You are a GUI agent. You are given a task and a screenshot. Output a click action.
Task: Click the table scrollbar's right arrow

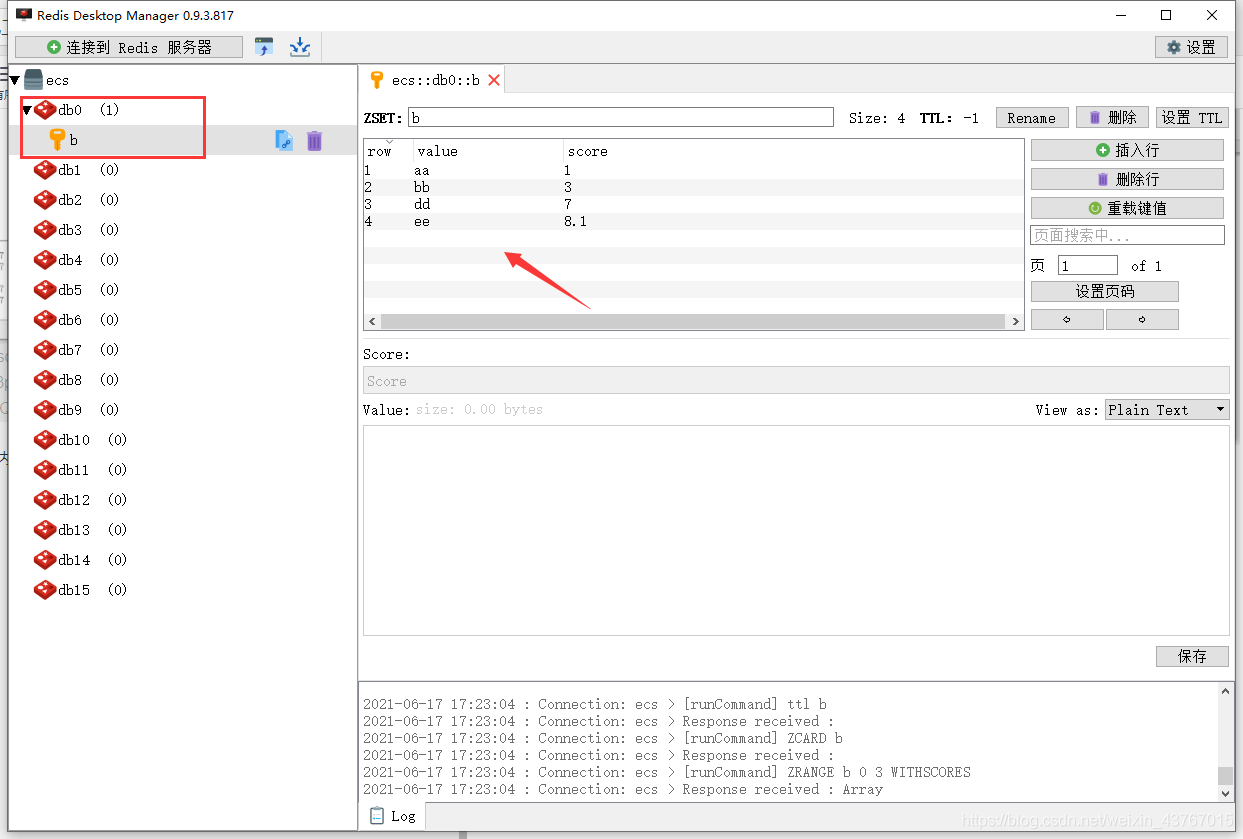pos(1015,322)
